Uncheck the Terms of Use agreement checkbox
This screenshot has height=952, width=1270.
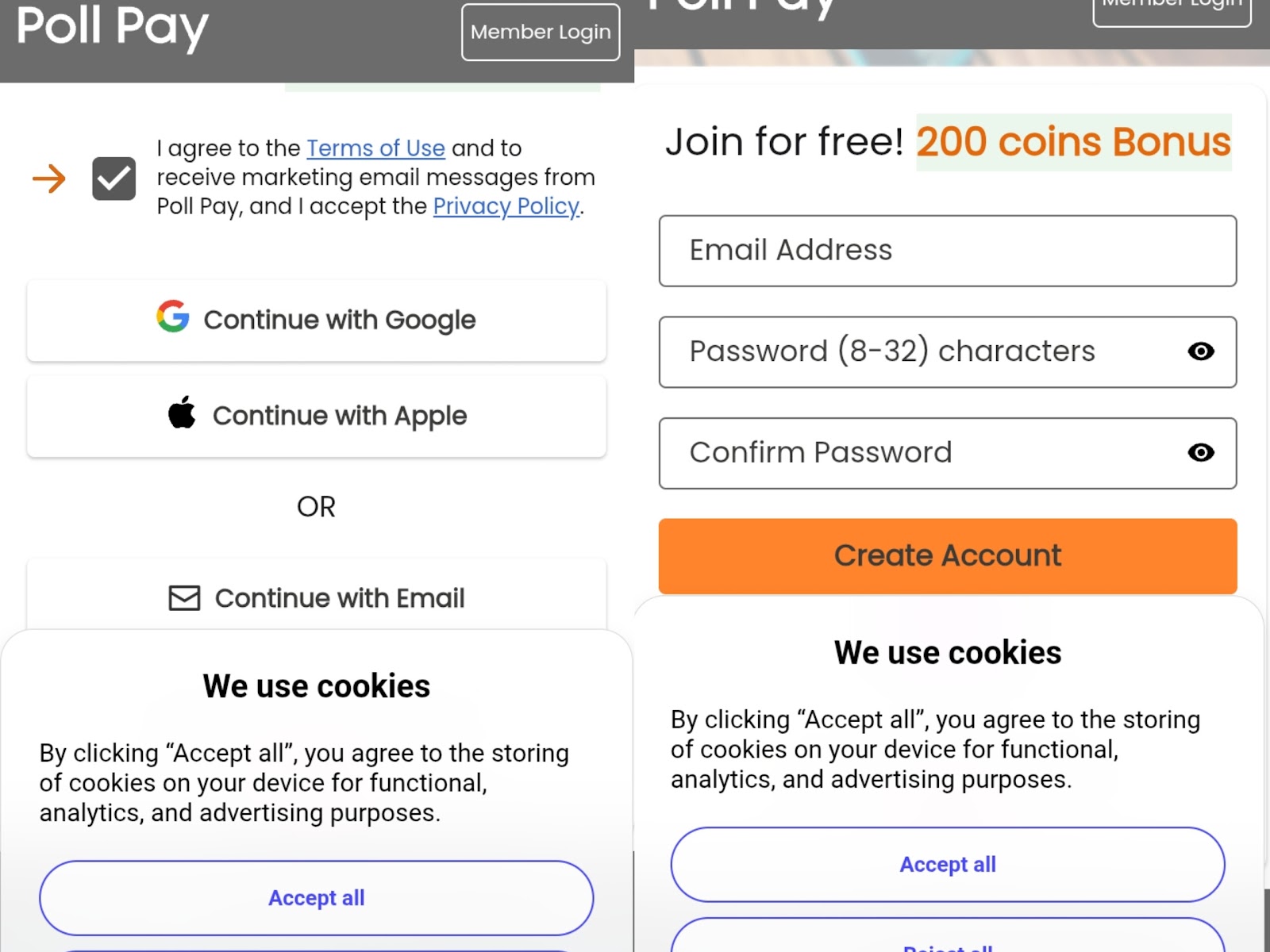point(114,178)
